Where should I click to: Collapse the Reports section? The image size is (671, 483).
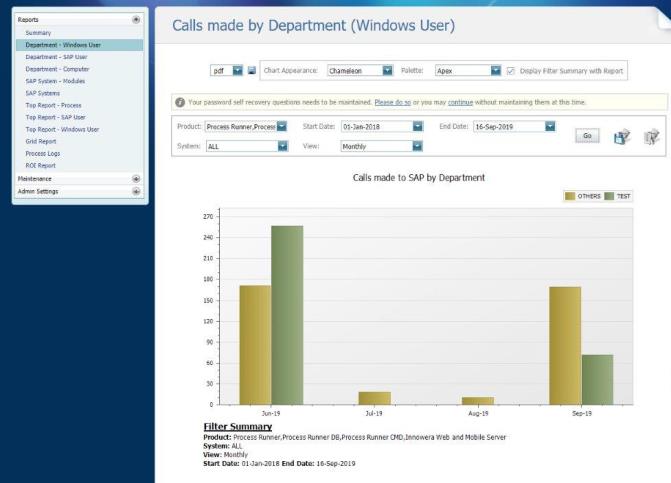pos(136,20)
